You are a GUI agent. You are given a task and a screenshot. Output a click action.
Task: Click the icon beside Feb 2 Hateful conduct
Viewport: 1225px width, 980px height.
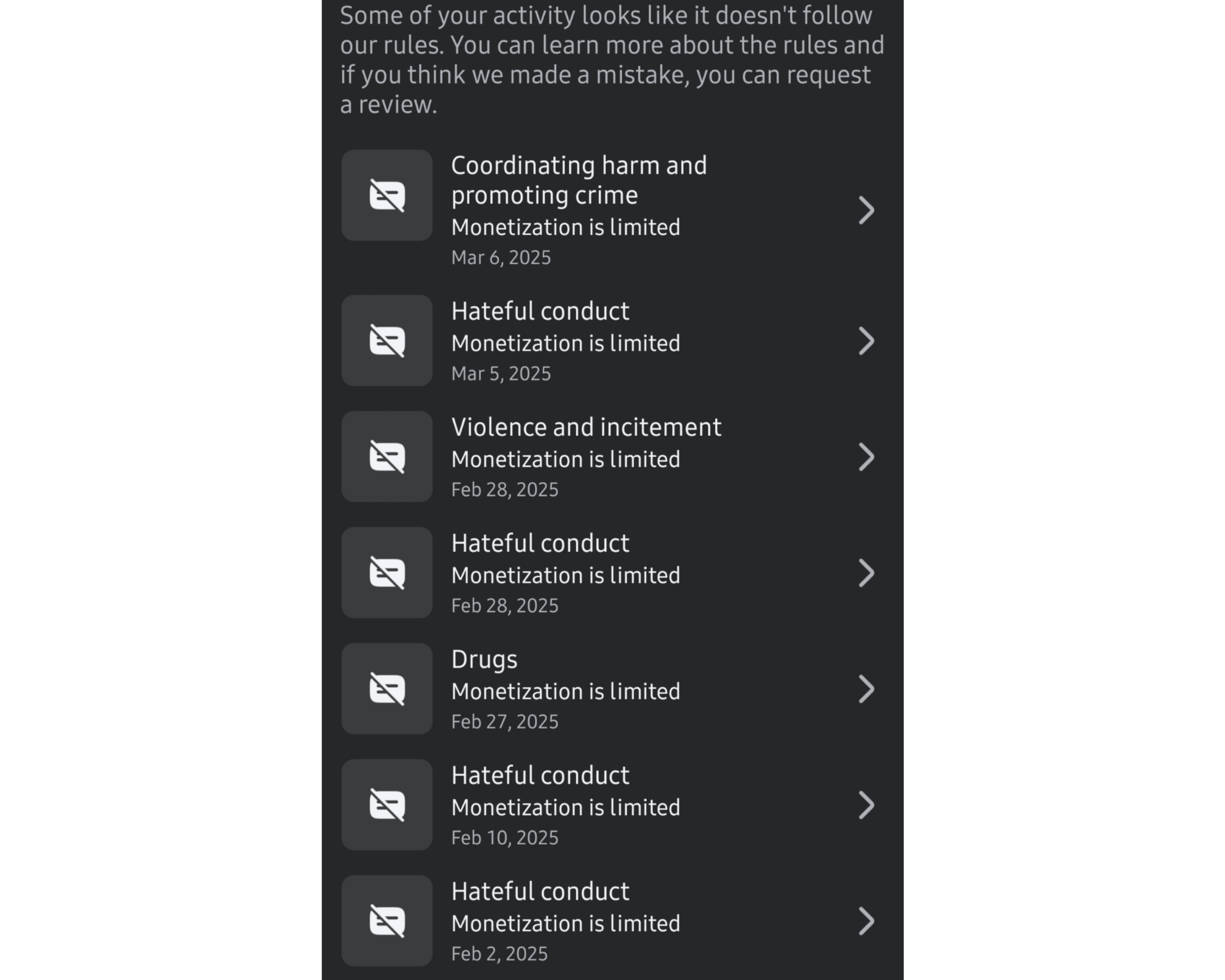click(x=387, y=920)
